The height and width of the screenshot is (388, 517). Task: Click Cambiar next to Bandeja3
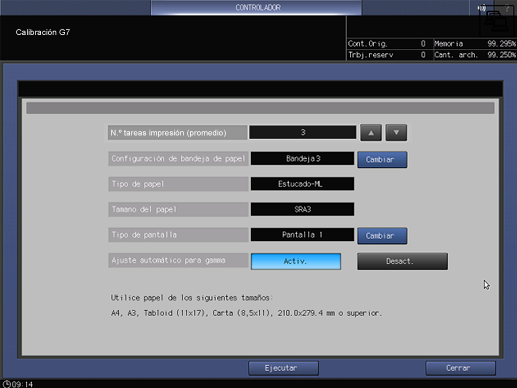(382, 160)
